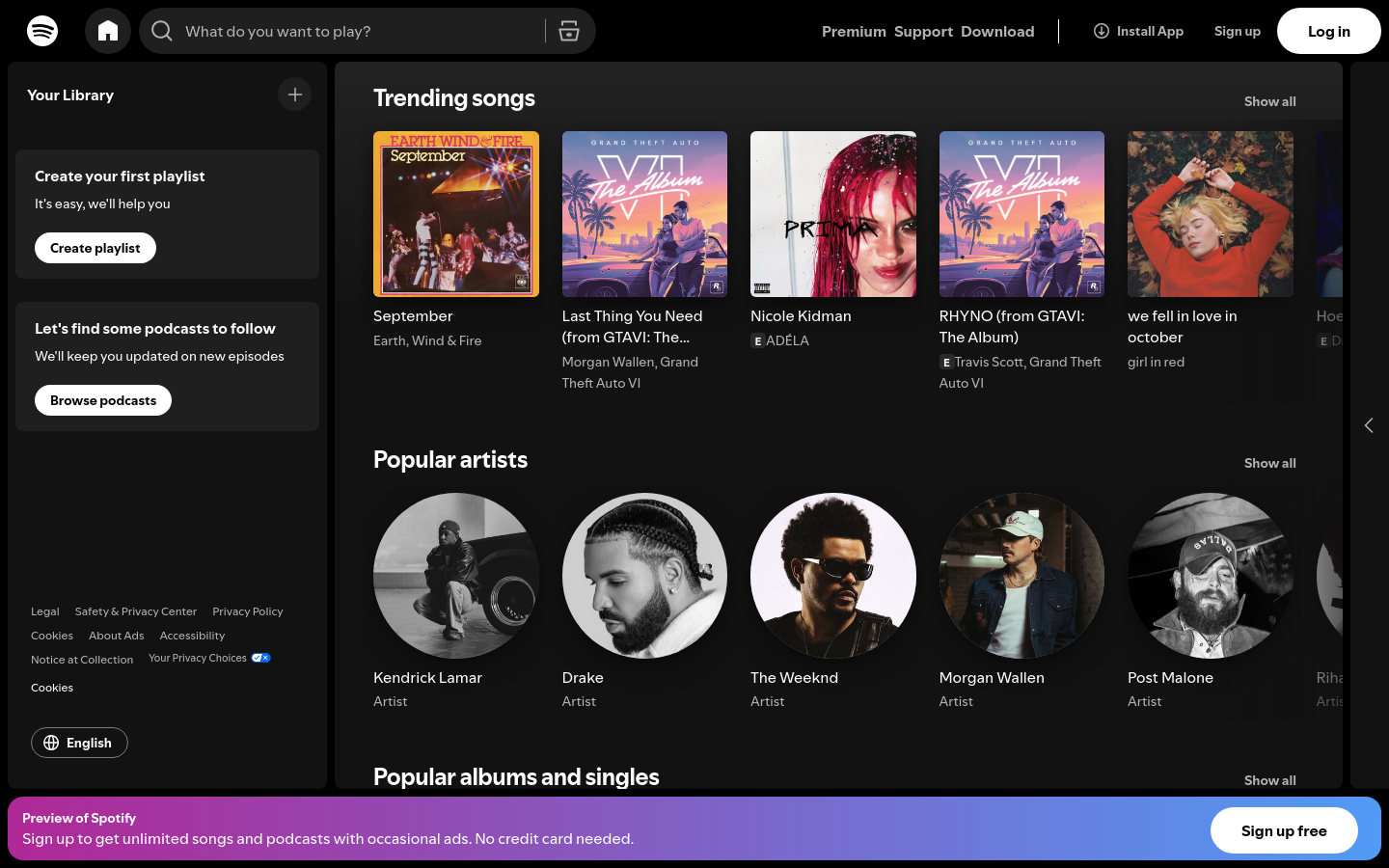The image size is (1389, 868).
Task: Open the About Ads link
Action: 117,636
